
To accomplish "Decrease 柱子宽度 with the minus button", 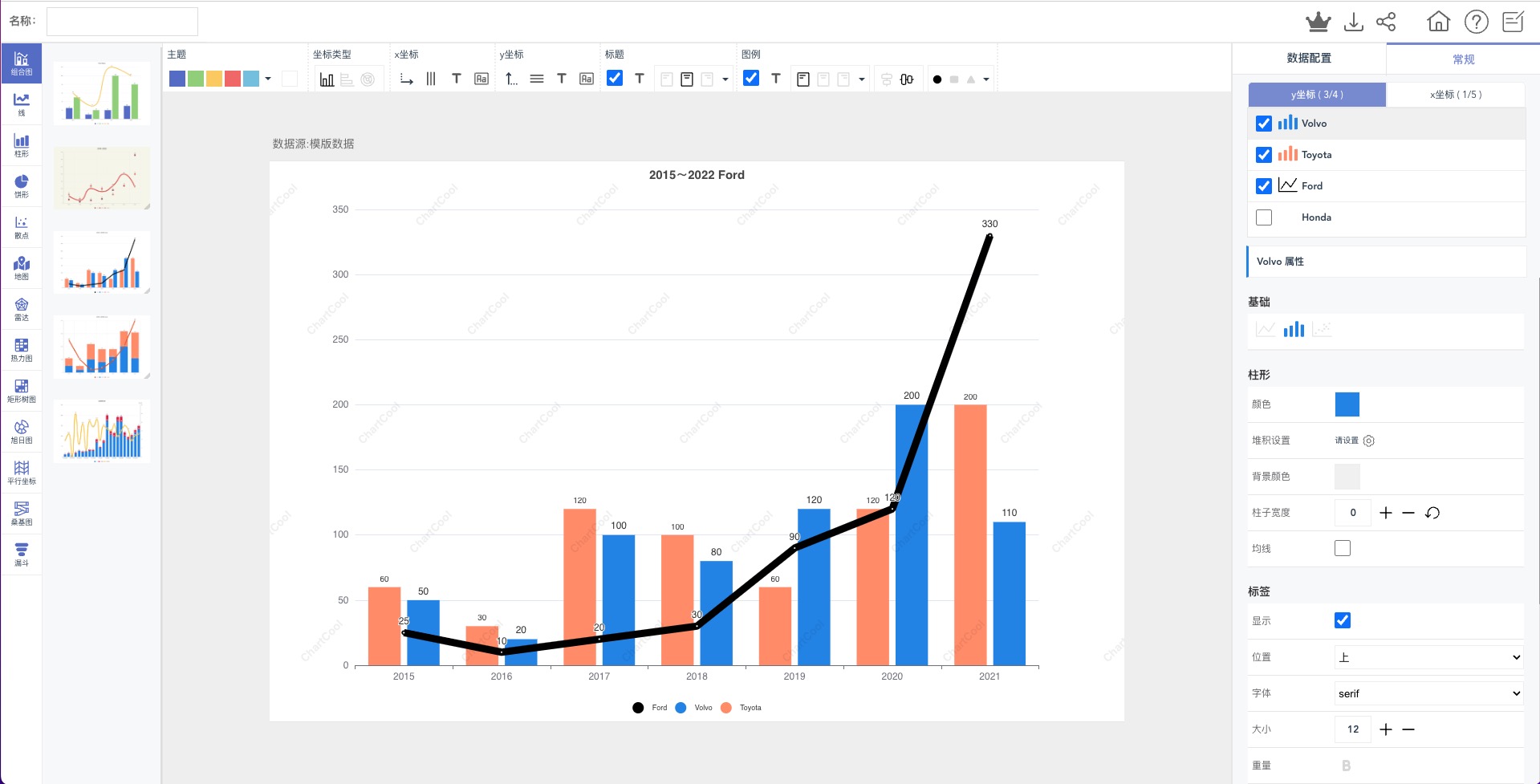I will (1408, 513).
